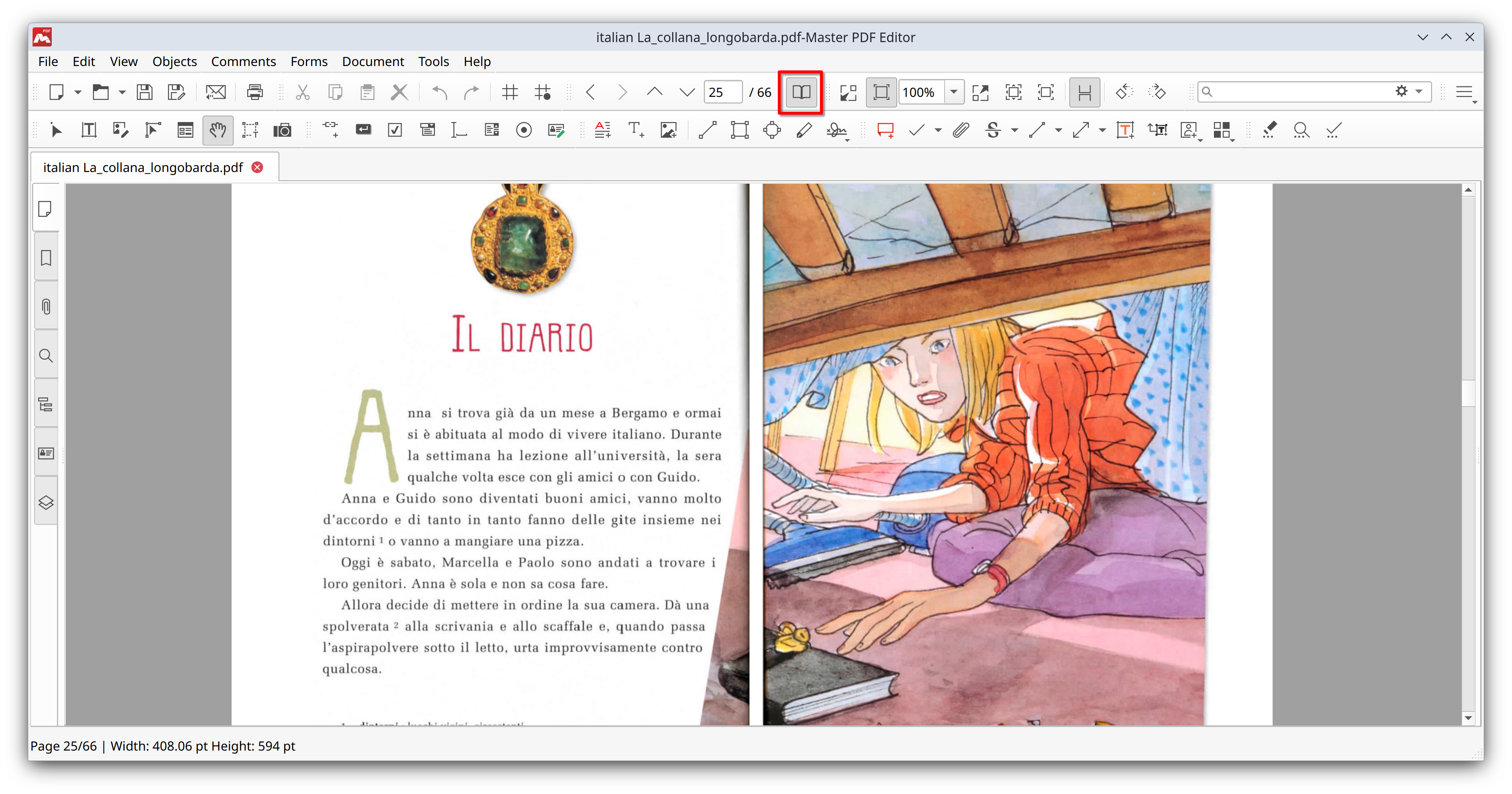Open the Layers side panel
Viewport: 1512px width, 794px height.
coord(46,503)
